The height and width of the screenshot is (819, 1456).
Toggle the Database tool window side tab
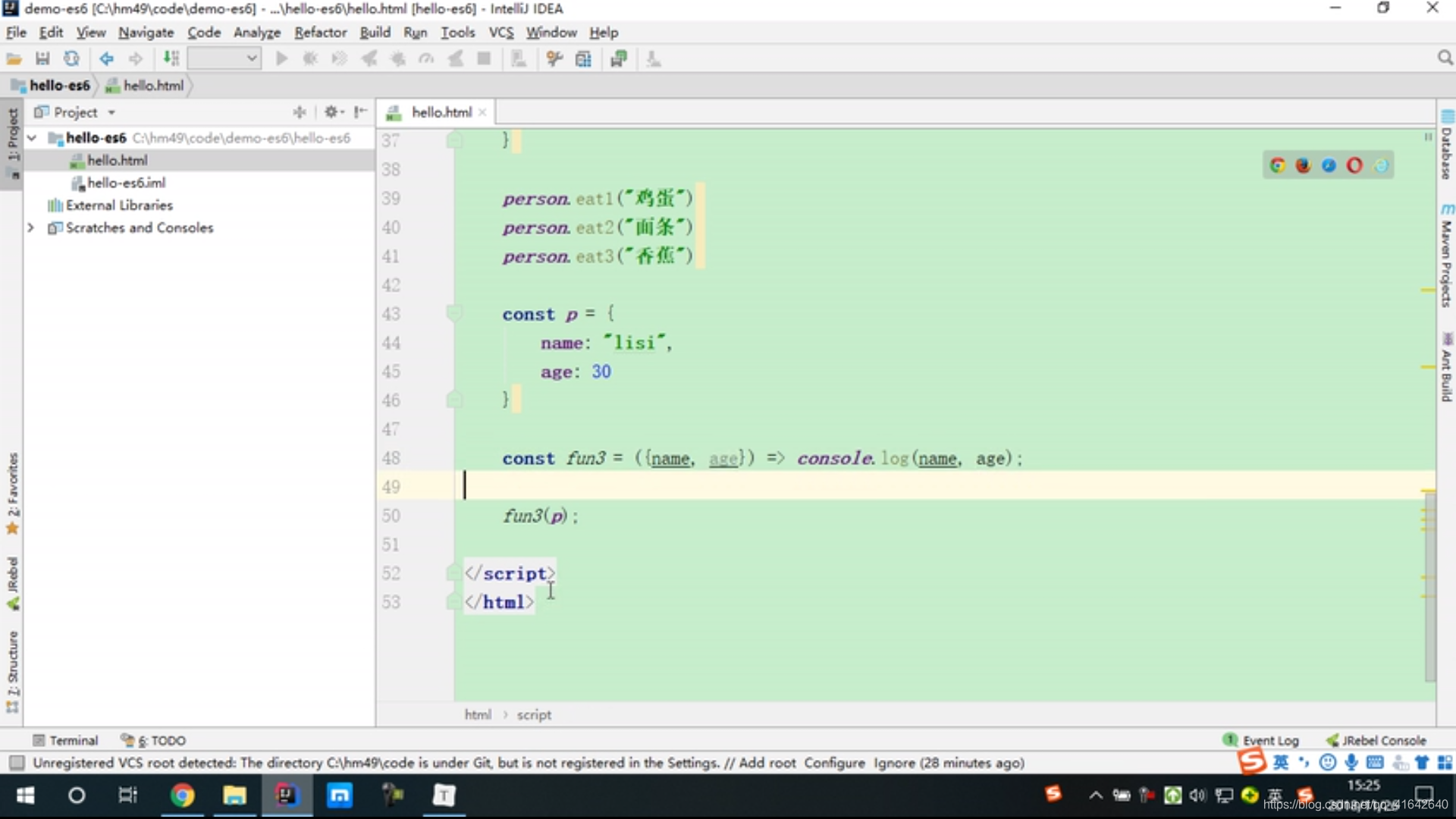1446,146
